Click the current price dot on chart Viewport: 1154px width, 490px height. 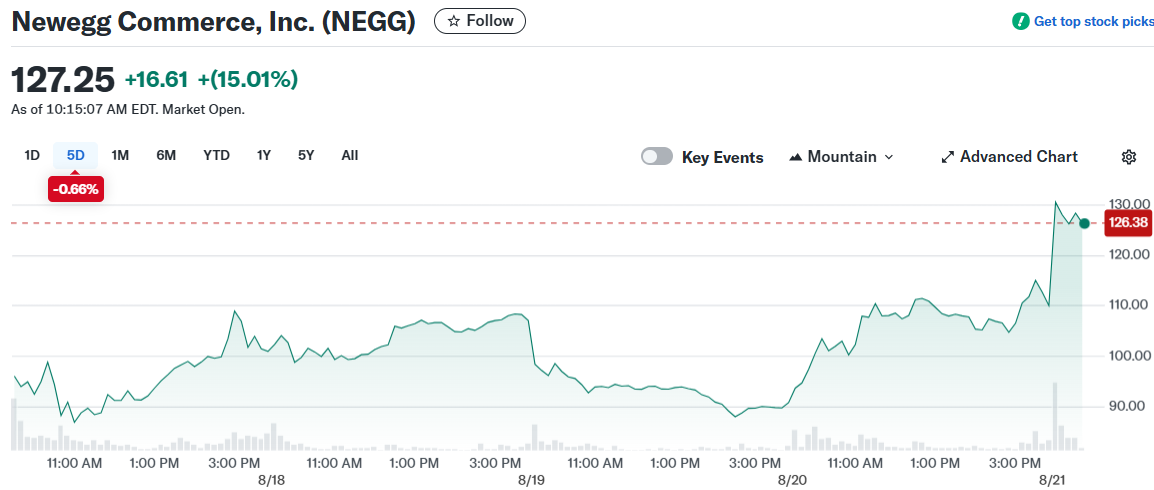[x=1084, y=223]
